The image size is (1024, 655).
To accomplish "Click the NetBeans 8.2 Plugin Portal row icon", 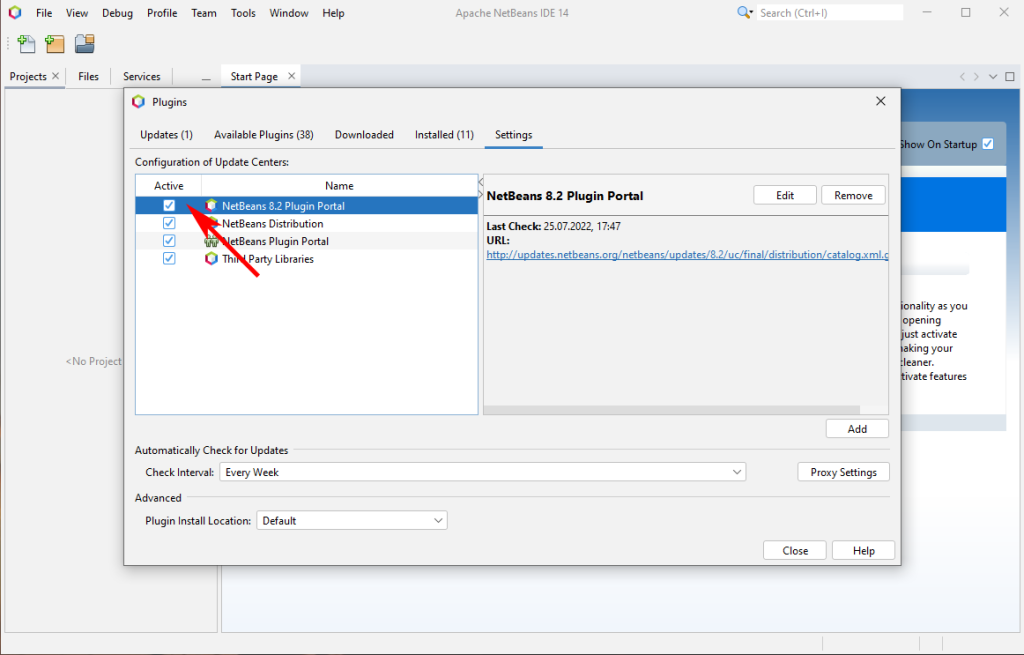I will [211, 206].
